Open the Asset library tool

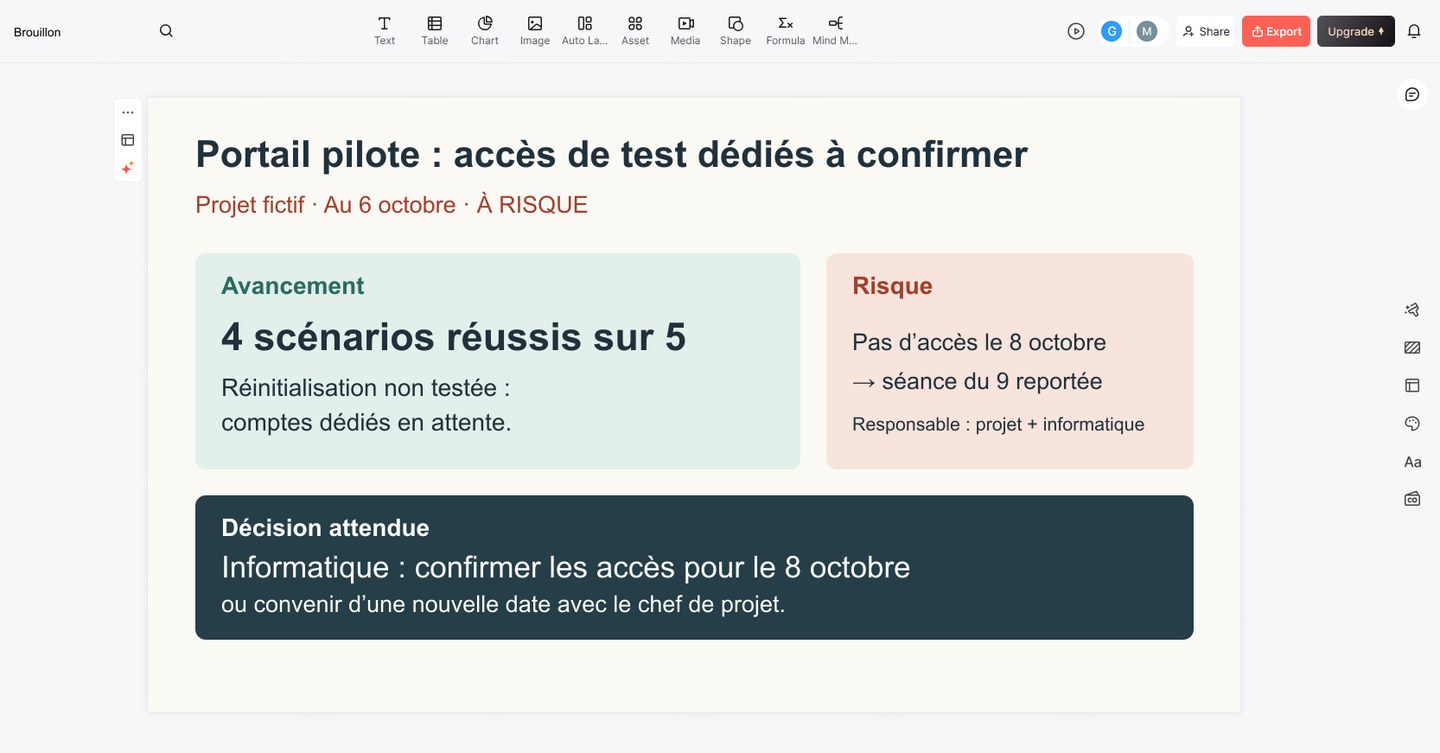coord(635,31)
